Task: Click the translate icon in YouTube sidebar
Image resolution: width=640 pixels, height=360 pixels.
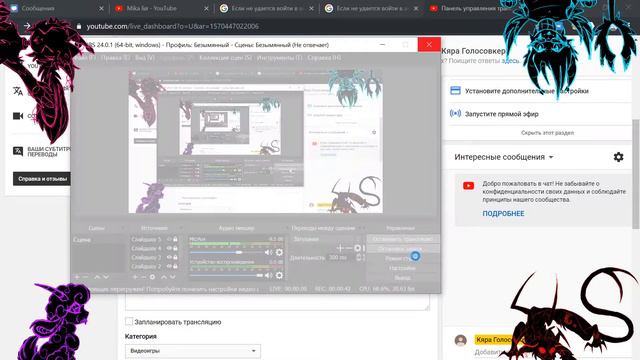Action: (x=18, y=91)
